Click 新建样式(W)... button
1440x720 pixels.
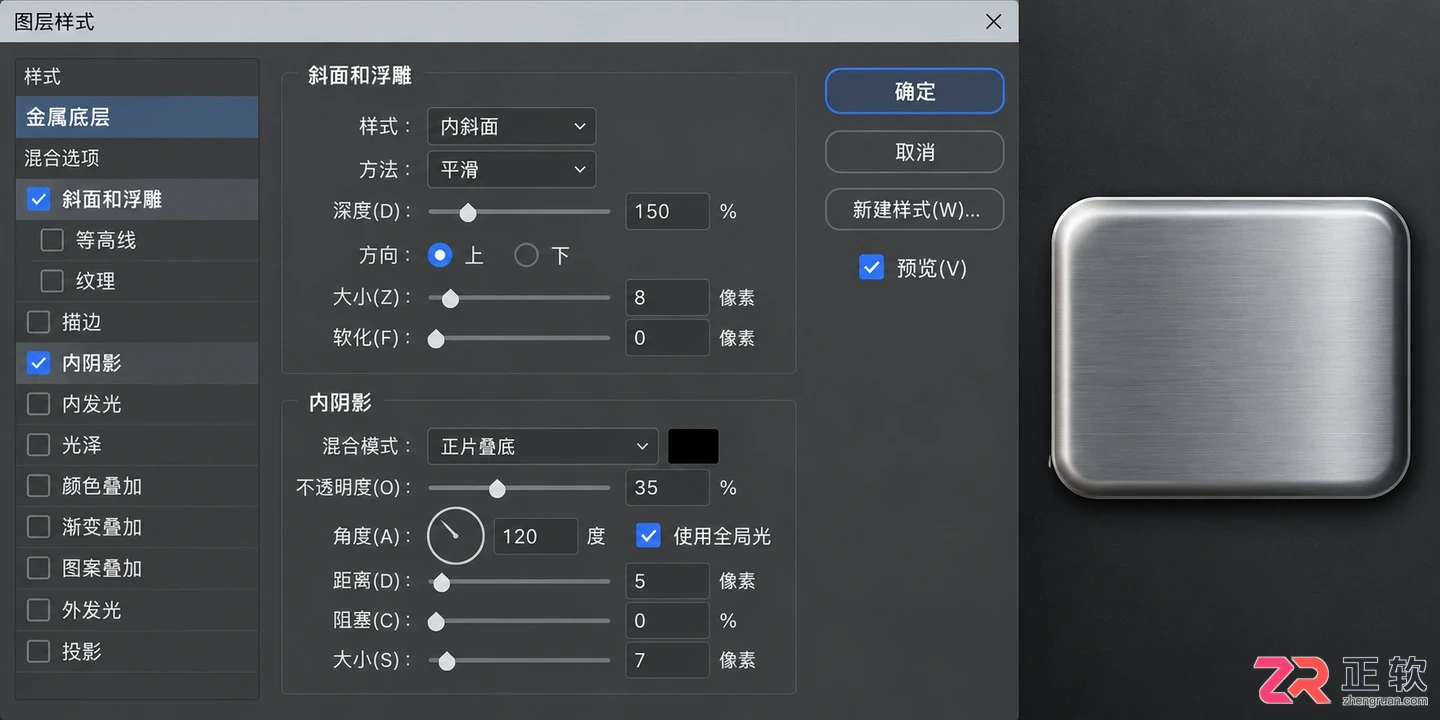coord(914,210)
